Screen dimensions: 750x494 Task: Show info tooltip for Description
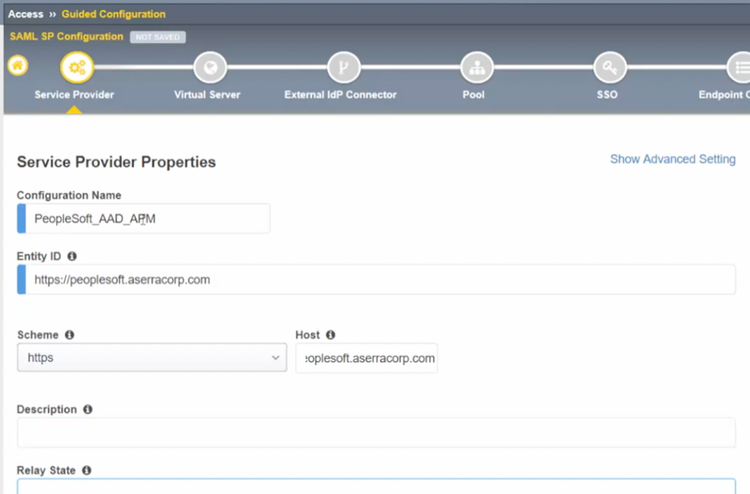88,409
